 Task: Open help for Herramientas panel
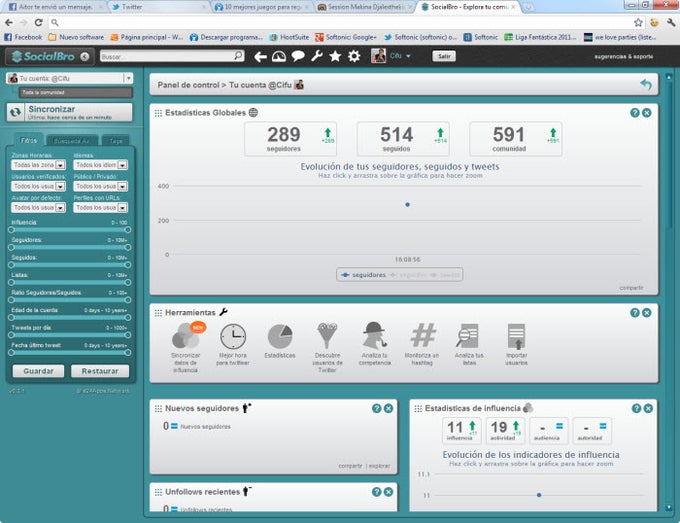[x=634, y=313]
